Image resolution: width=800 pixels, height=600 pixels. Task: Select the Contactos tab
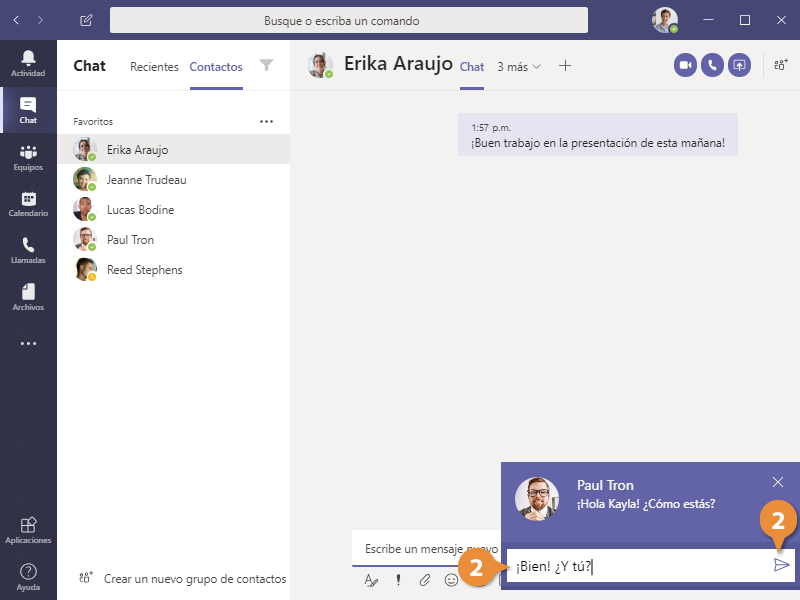tap(216, 67)
